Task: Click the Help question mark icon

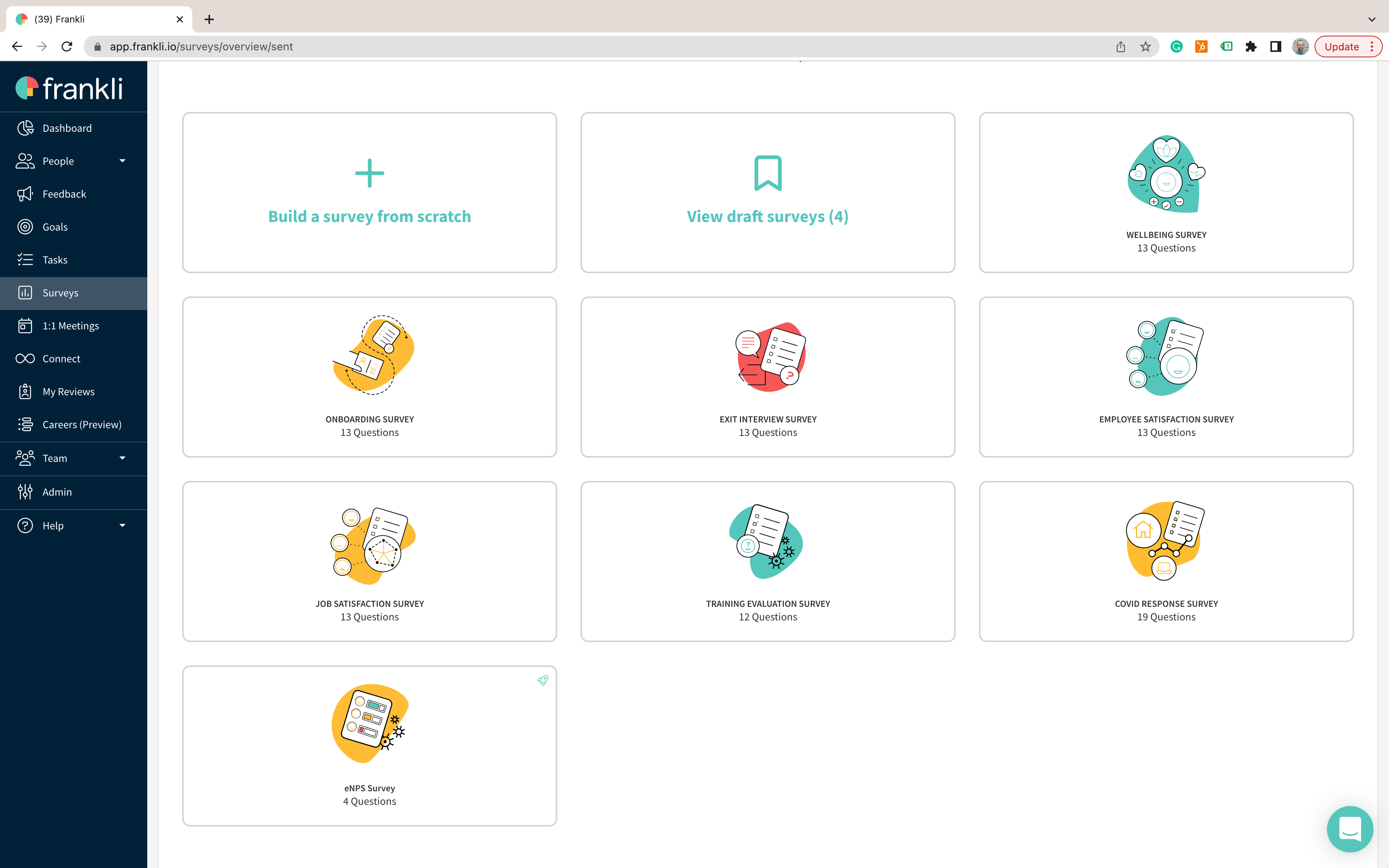Action: tap(25, 525)
